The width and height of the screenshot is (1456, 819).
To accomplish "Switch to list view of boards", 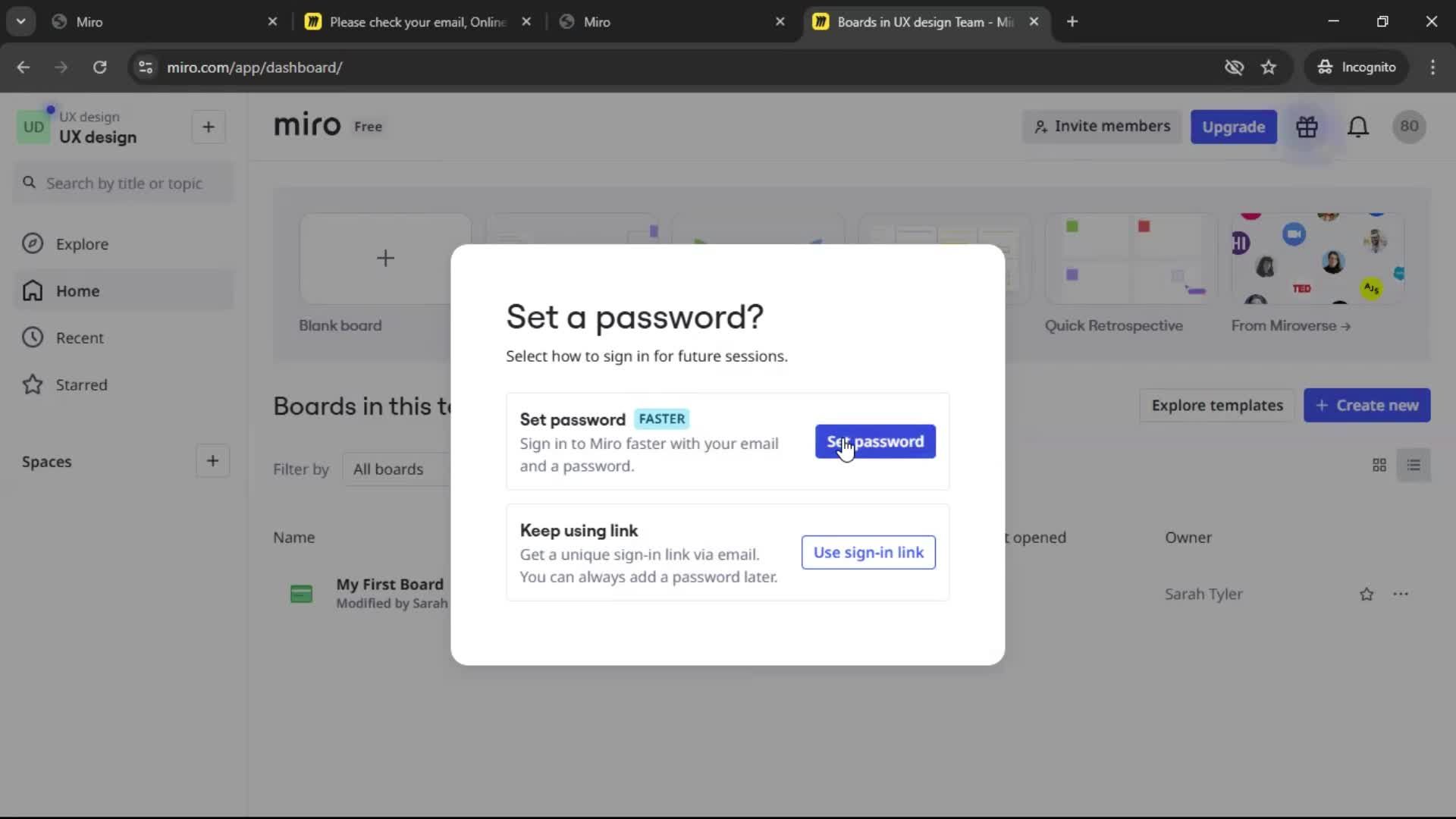I will (x=1414, y=465).
